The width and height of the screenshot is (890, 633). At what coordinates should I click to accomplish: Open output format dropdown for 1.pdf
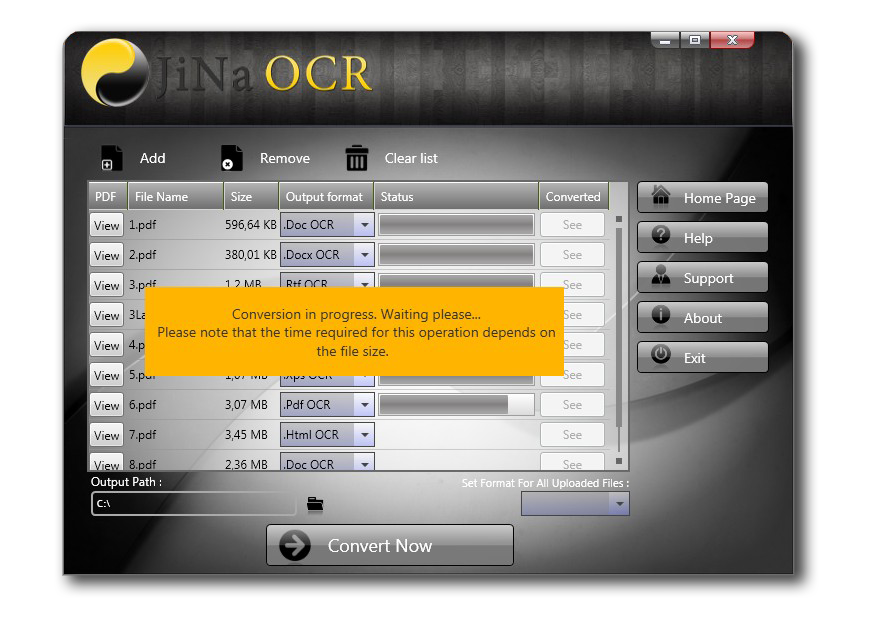364,225
